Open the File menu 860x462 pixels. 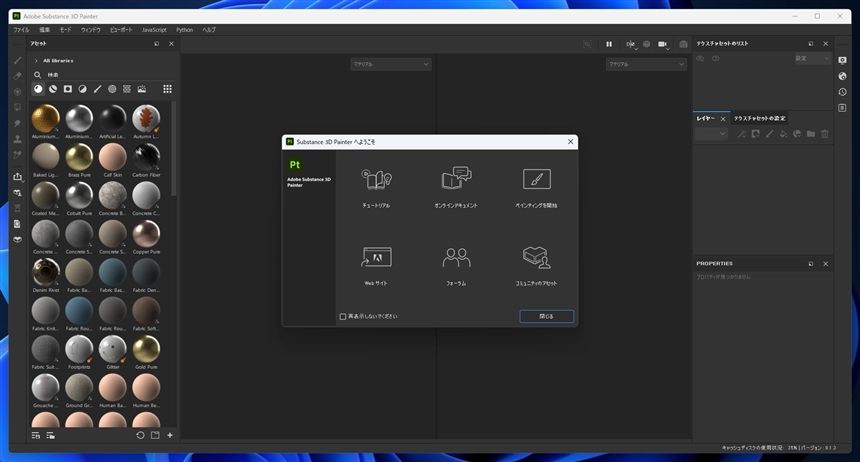pyautogui.click(x=21, y=30)
